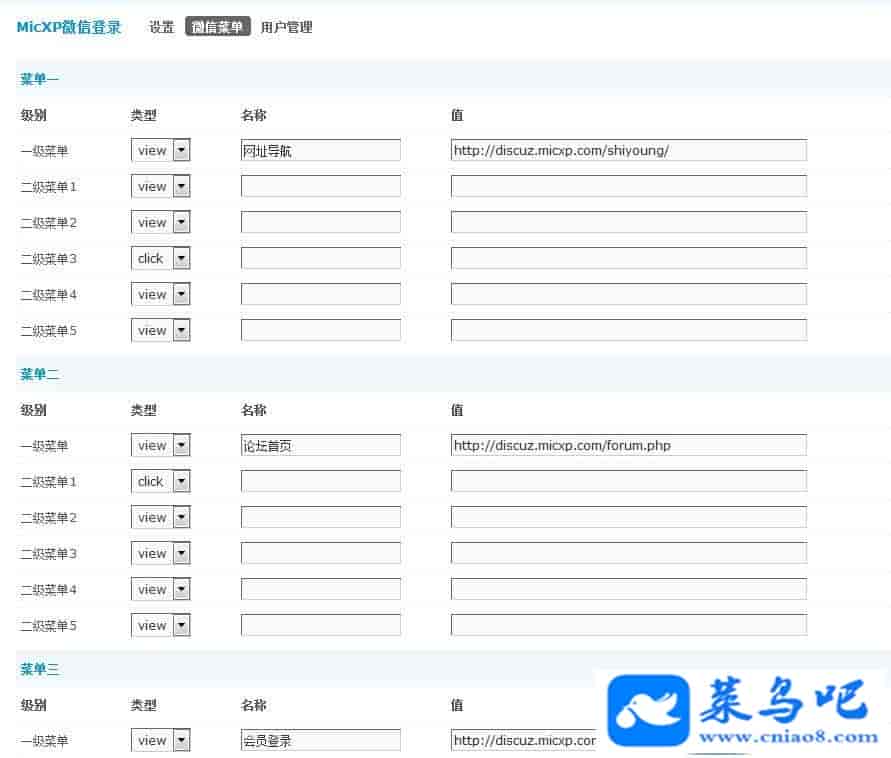This screenshot has width=891, height=758.
Task: Expand type dropdown for 菜单一 二级菜单3
Action: 161,258
